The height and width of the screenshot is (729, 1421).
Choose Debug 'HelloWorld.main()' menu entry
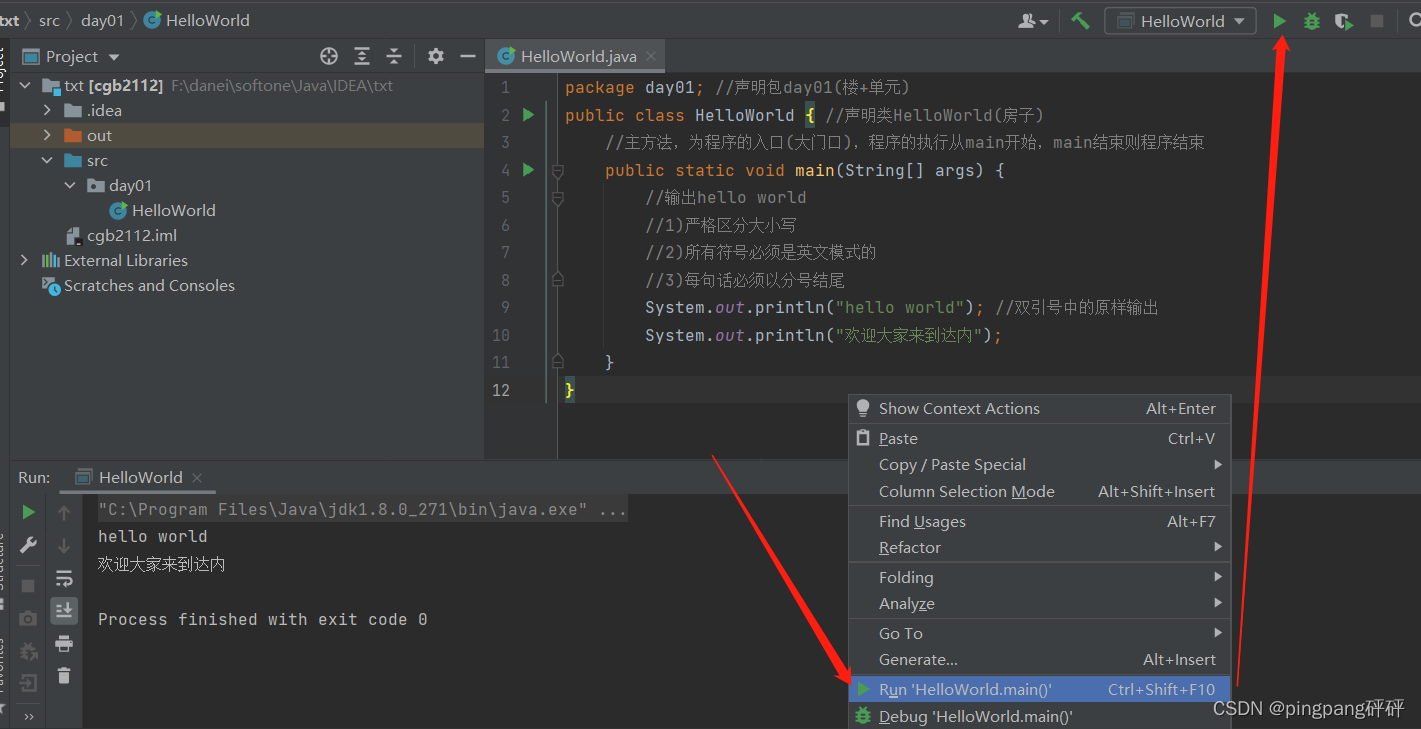tap(1039, 716)
